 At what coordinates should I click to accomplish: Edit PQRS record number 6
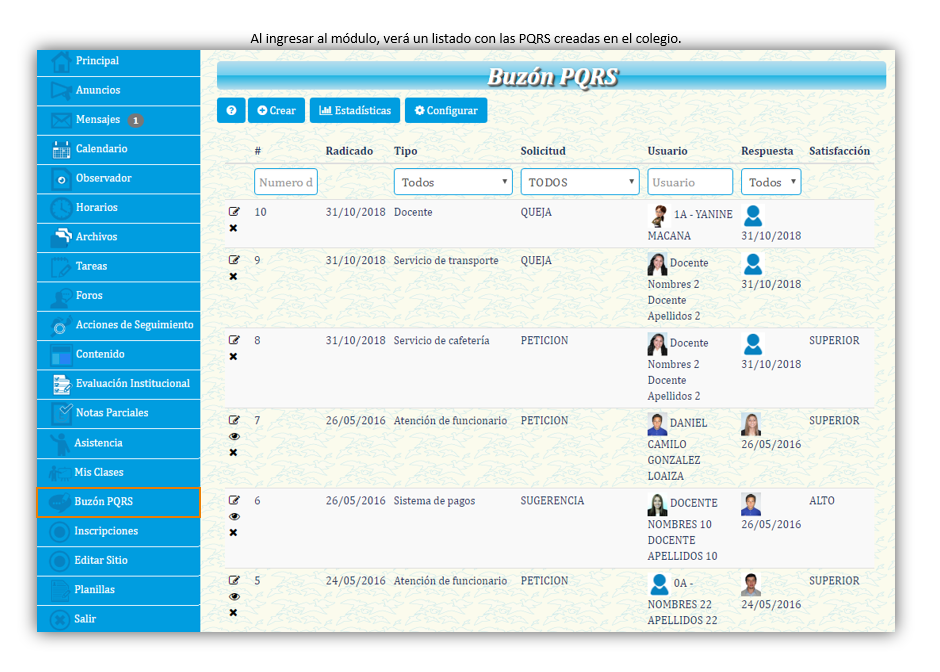234,500
